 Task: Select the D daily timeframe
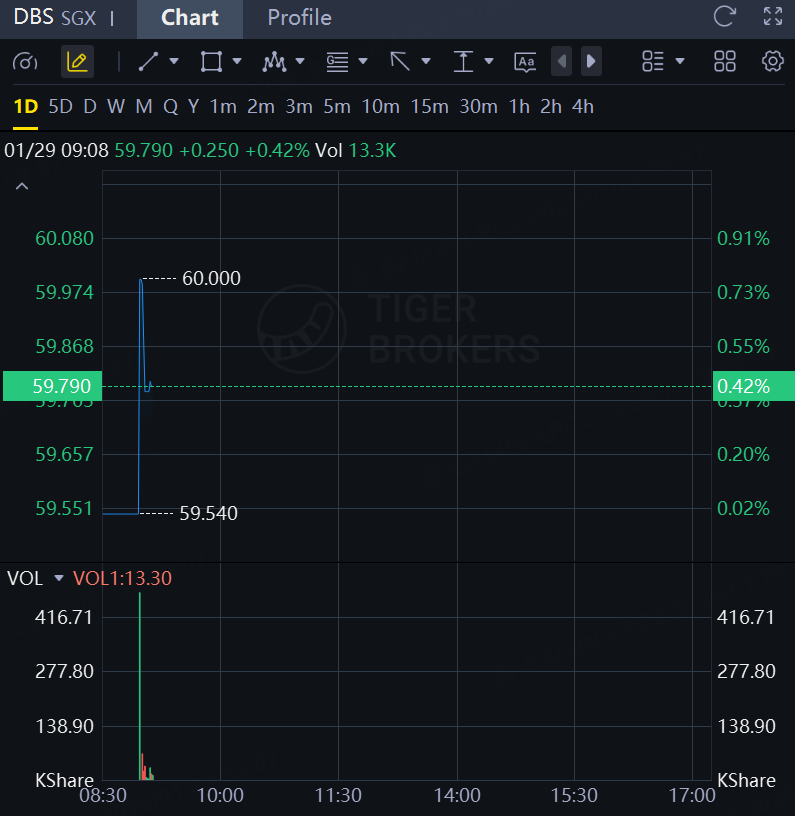point(90,107)
